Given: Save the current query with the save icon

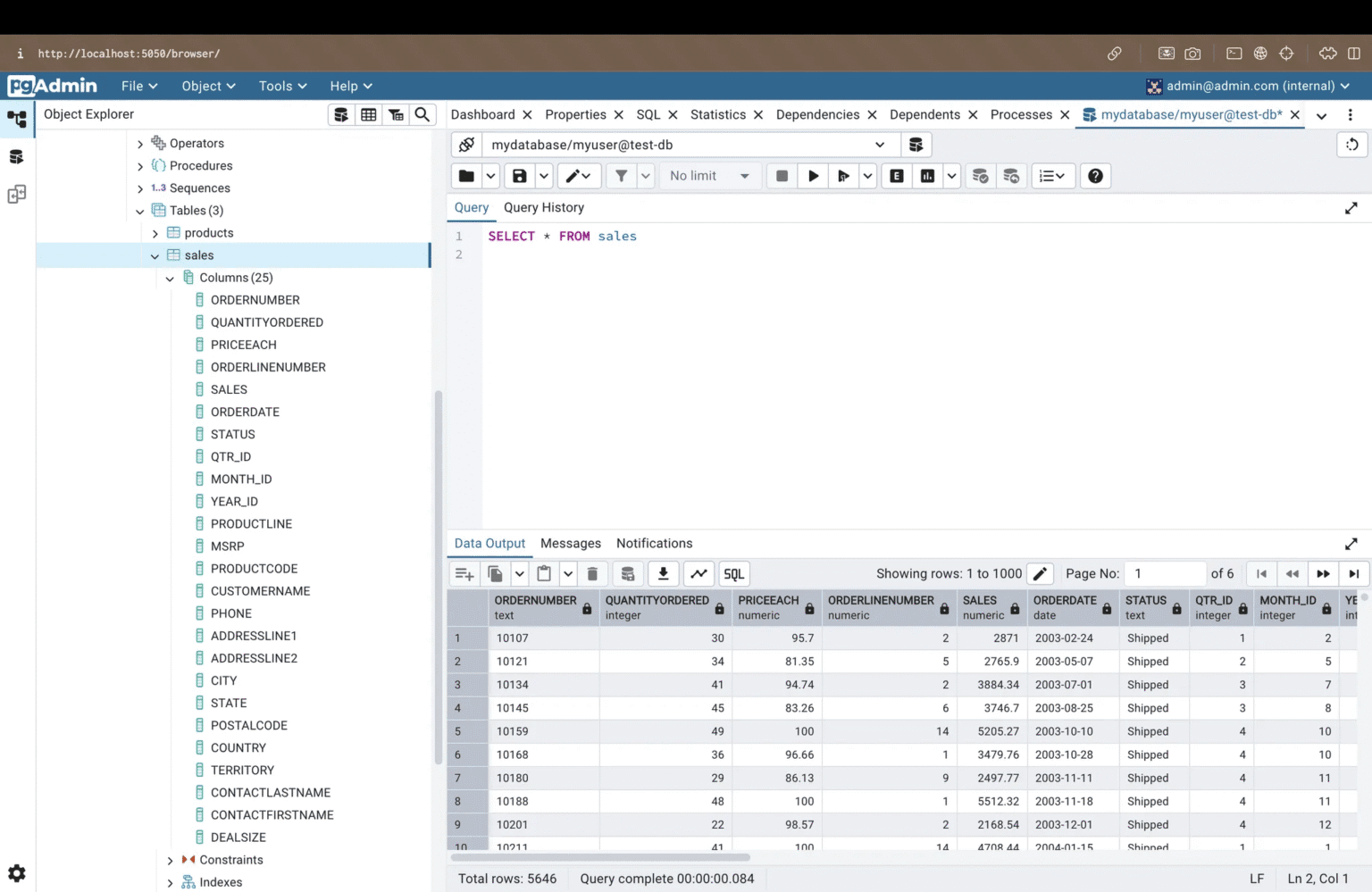Looking at the screenshot, I should pos(519,175).
